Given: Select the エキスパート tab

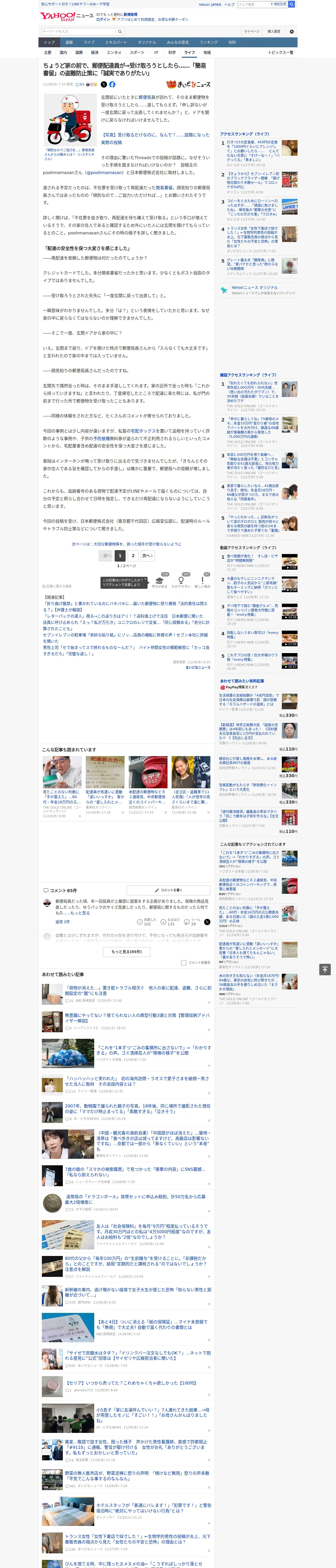Looking at the screenshot, I should point(116,43).
